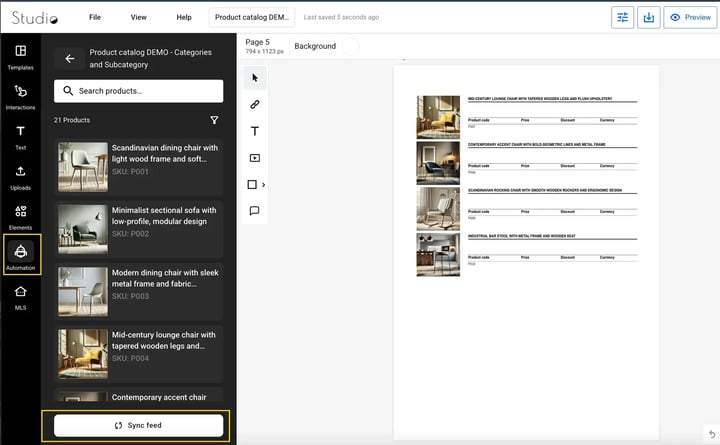Screen dimensions: 720x445
Task: Open the product filter funnel icon
Action: [214, 120]
